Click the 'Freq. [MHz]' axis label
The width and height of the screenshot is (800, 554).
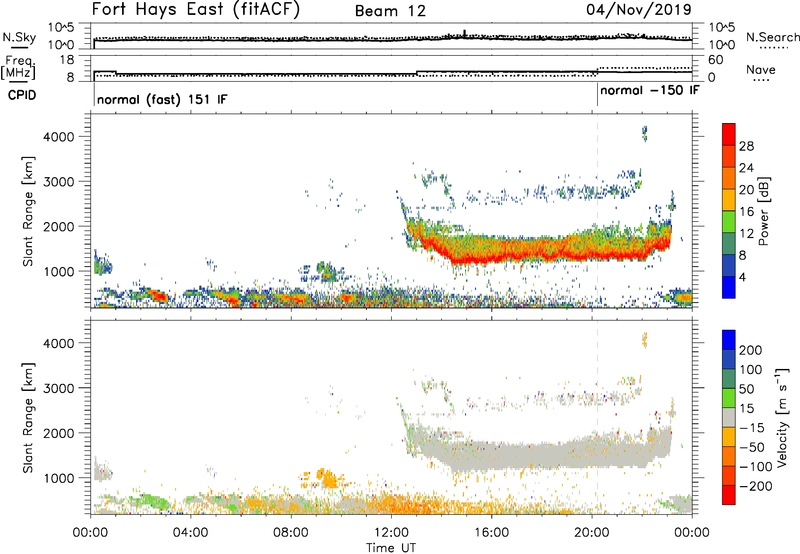click(x=18, y=67)
